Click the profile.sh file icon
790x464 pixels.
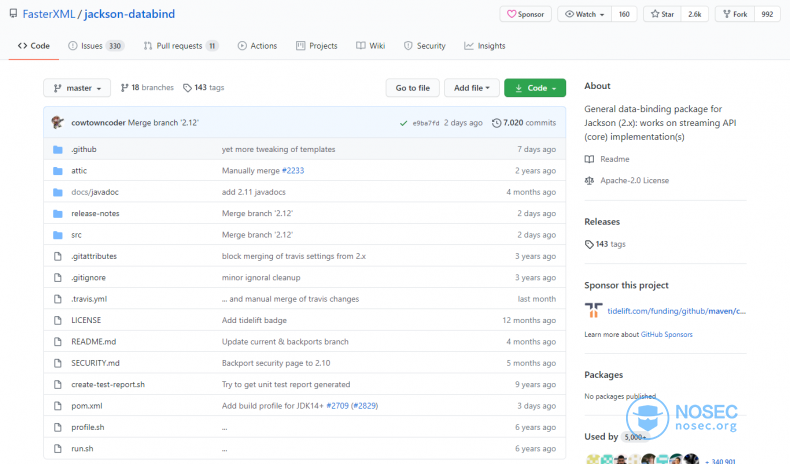pyautogui.click(x=58, y=427)
